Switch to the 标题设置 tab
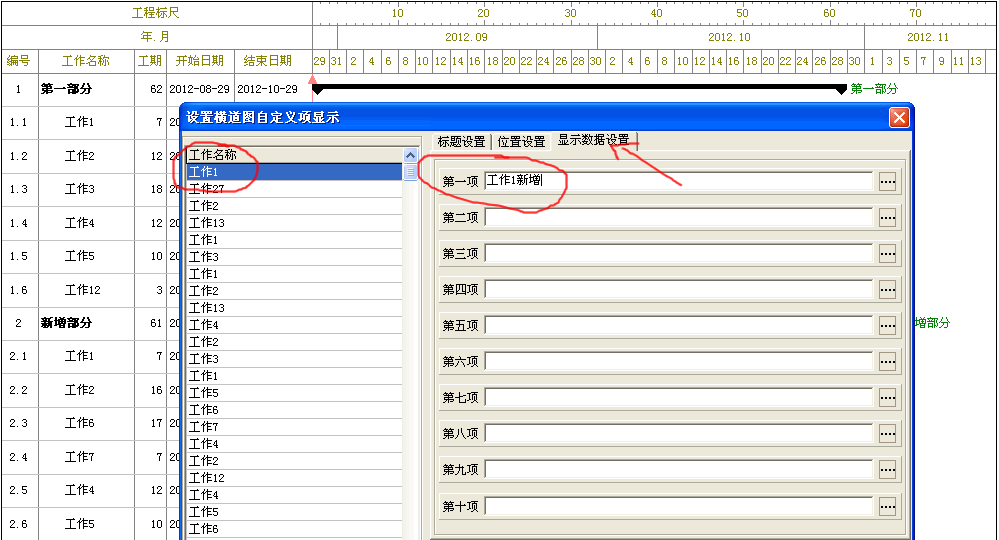Viewport: 999px width, 540px height. point(461,142)
